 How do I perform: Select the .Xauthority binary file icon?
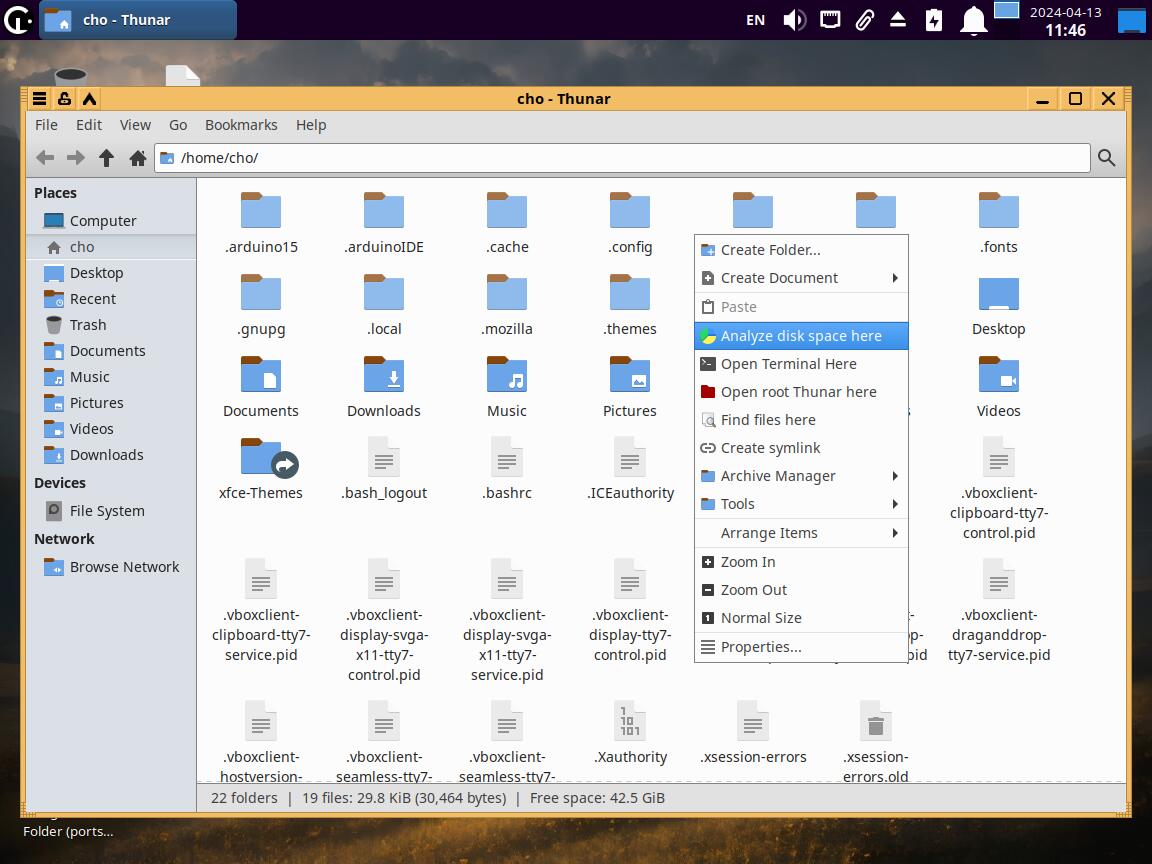pyautogui.click(x=630, y=721)
